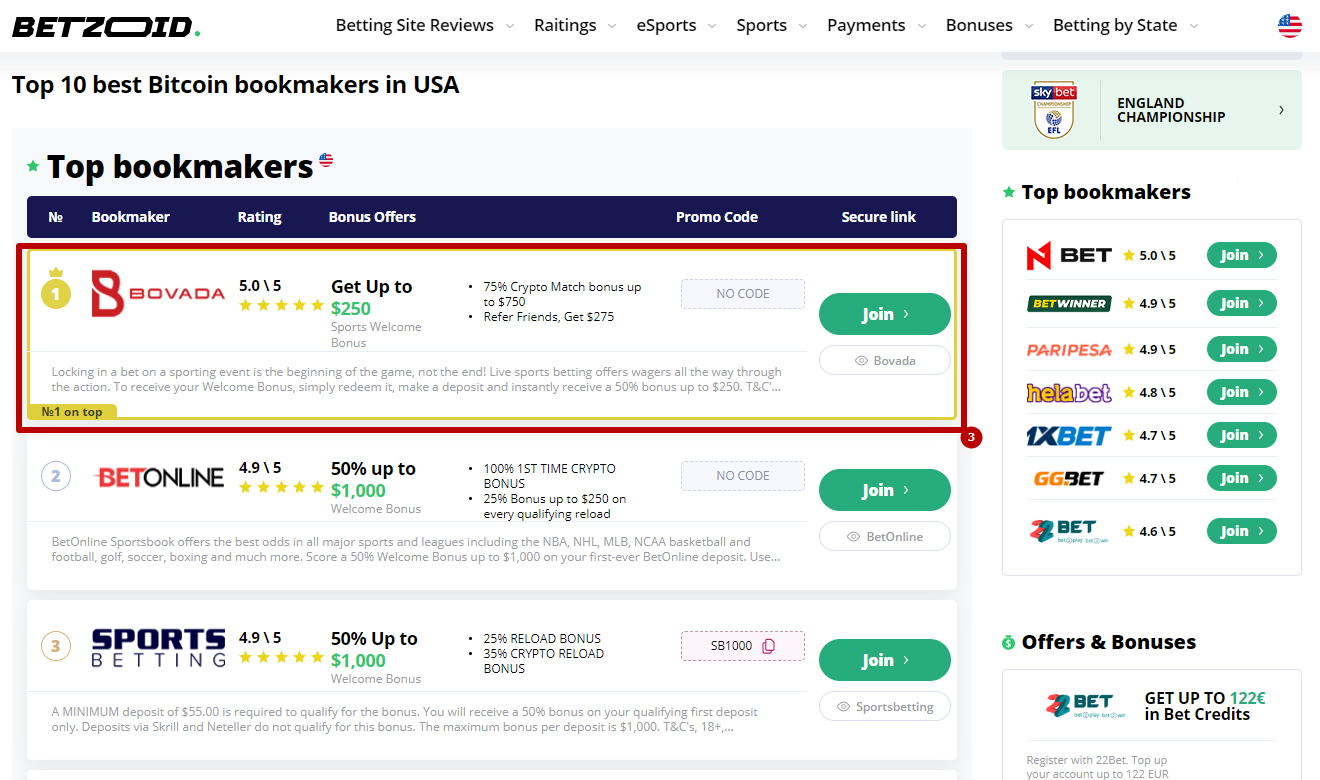Click the Sports Betting logo
Viewport: 1320px width, 780px height.
tap(158, 647)
